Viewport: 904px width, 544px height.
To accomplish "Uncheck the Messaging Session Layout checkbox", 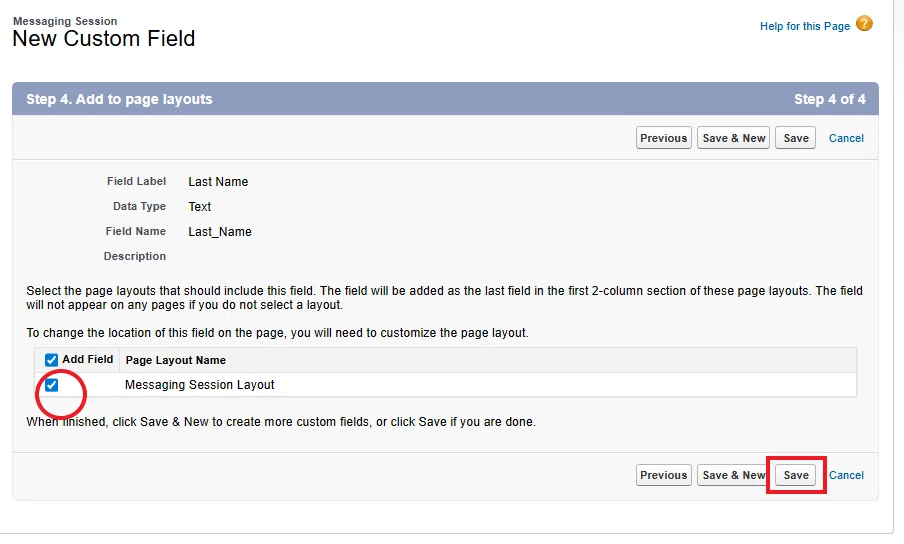I will click(51, 385).
